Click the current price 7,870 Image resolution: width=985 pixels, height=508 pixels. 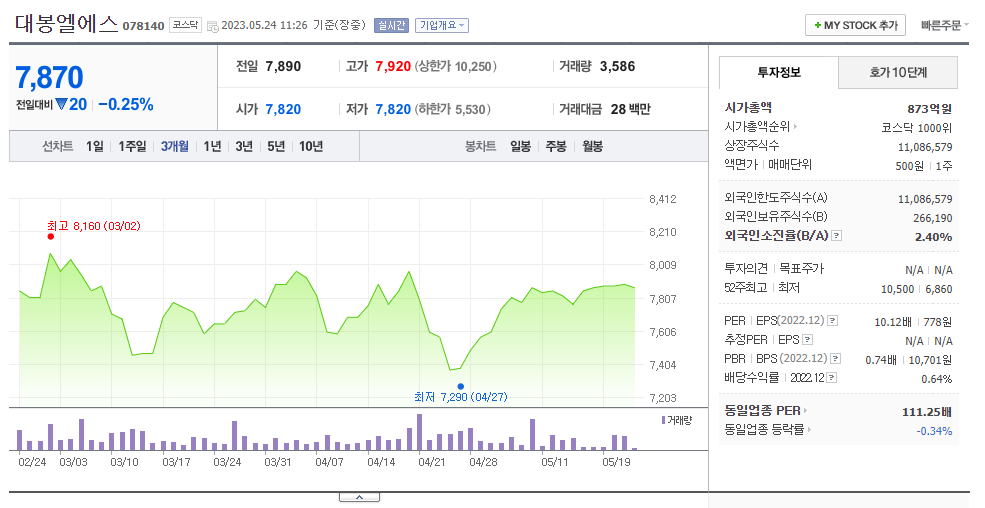(x=49, y=78)
